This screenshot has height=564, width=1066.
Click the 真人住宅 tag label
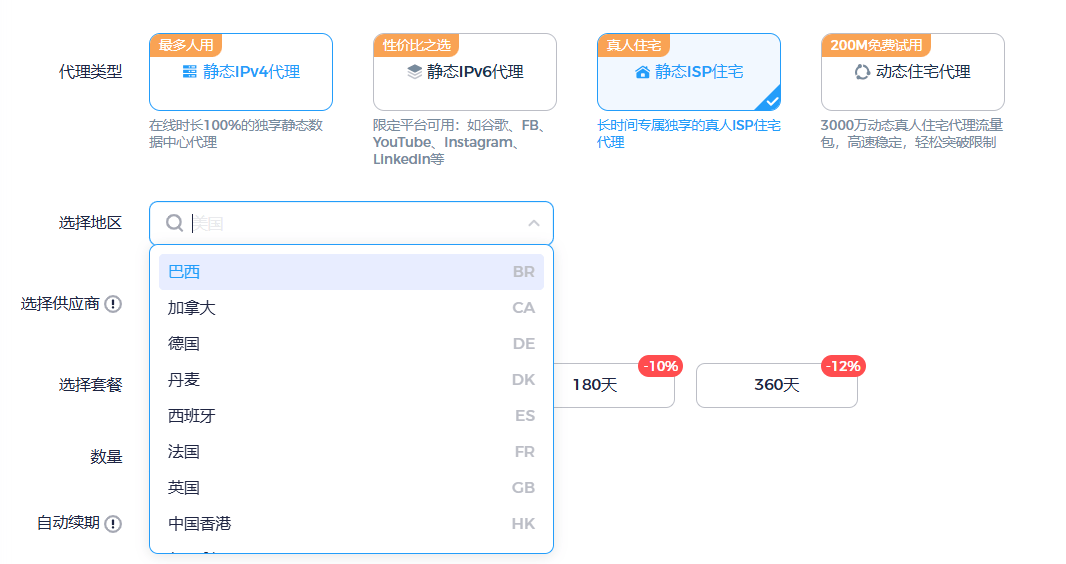634,45
